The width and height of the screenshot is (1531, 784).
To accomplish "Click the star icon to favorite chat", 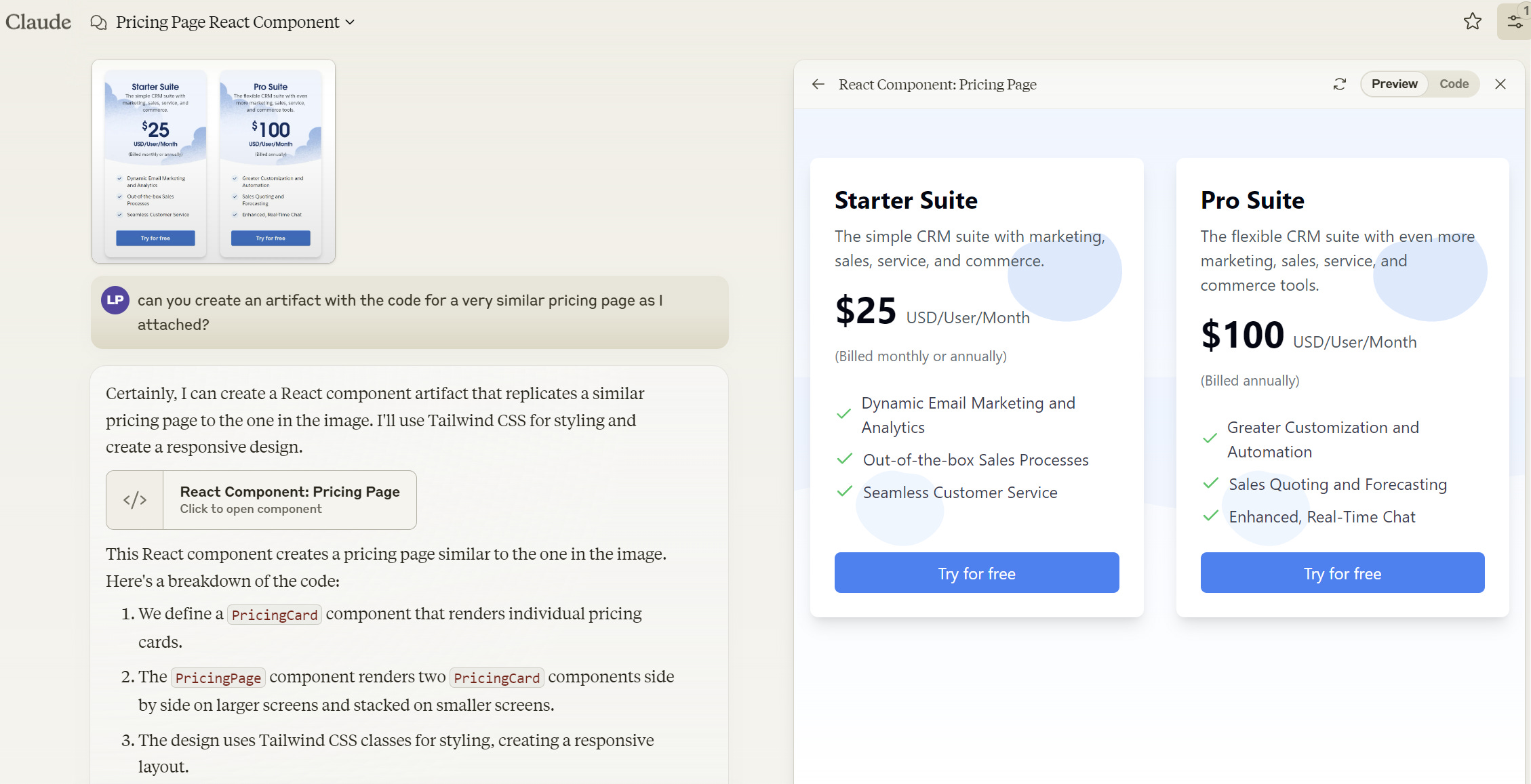I will 1472,22.
